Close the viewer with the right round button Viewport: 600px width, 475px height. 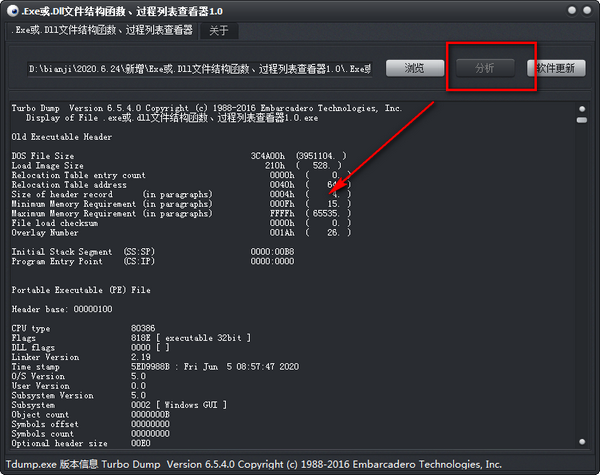point(587,10)
